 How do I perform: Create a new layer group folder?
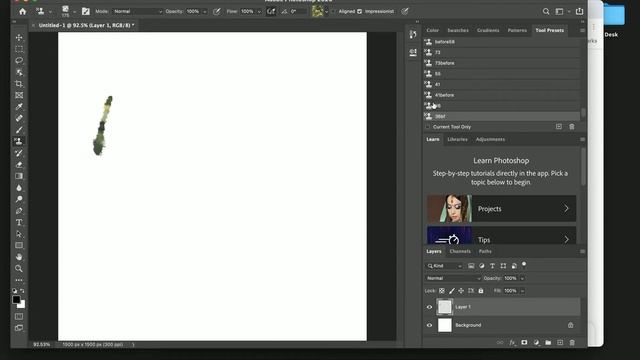[548, 342]
